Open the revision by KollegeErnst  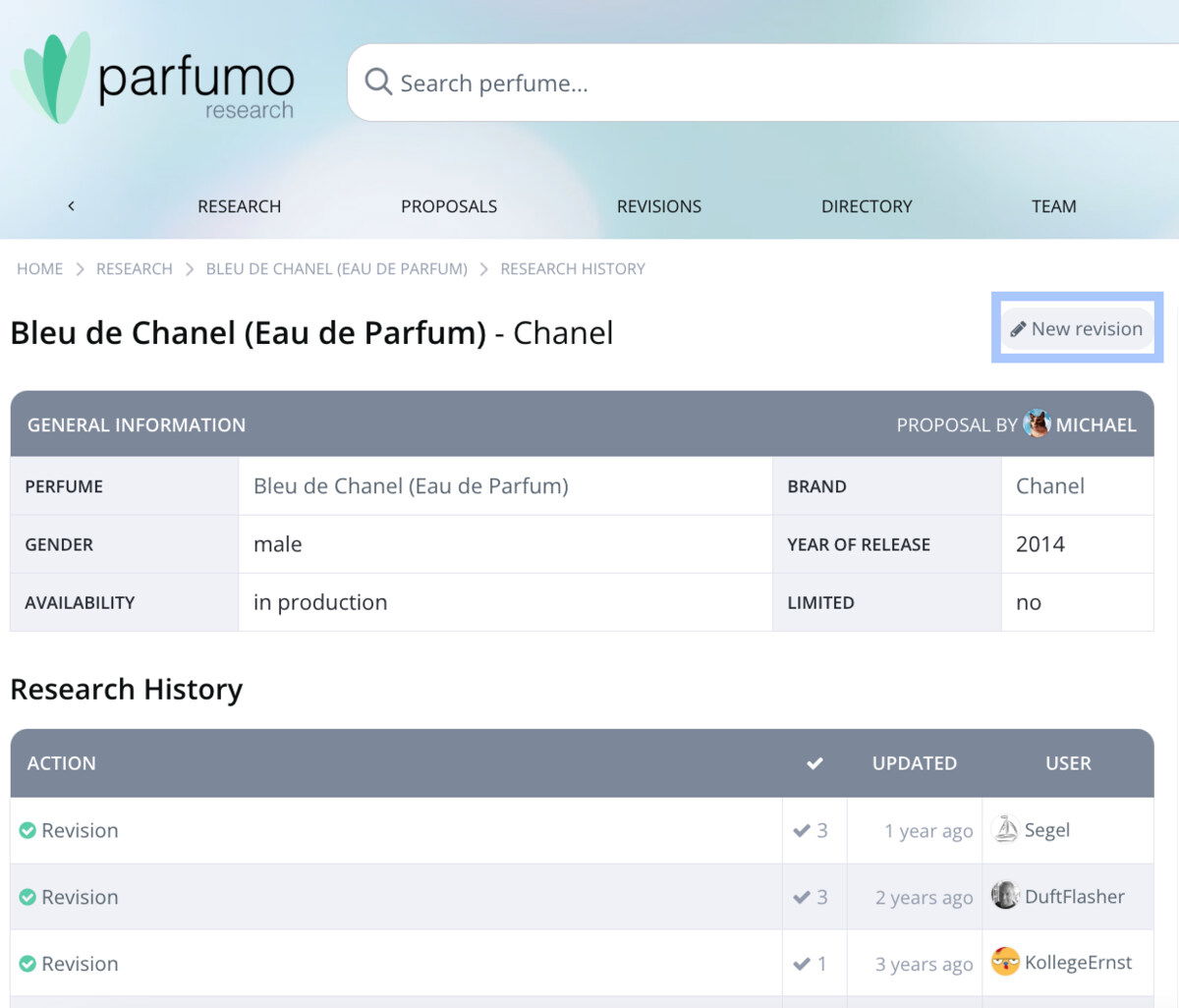point(80,964)
